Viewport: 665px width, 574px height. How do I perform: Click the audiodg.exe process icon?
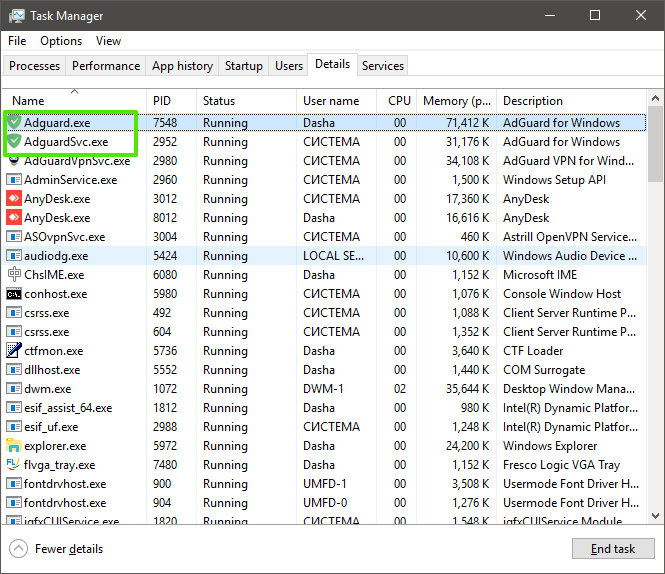14,256
